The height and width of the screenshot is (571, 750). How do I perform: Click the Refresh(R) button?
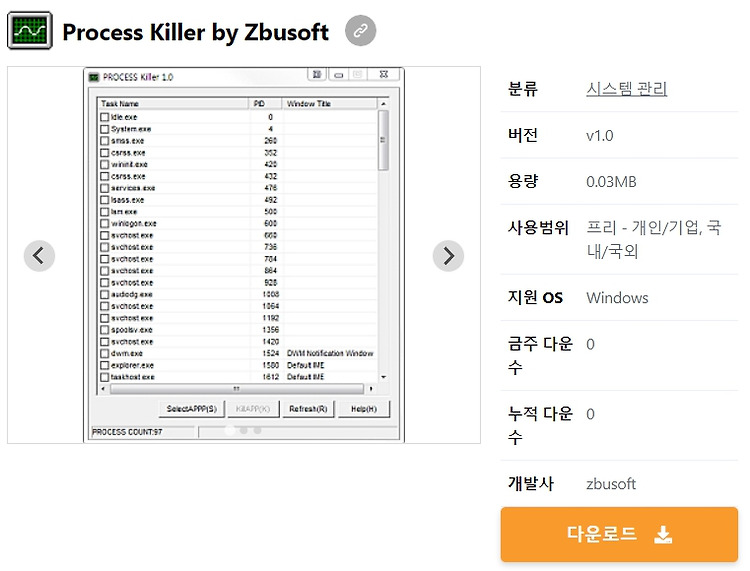308,409
